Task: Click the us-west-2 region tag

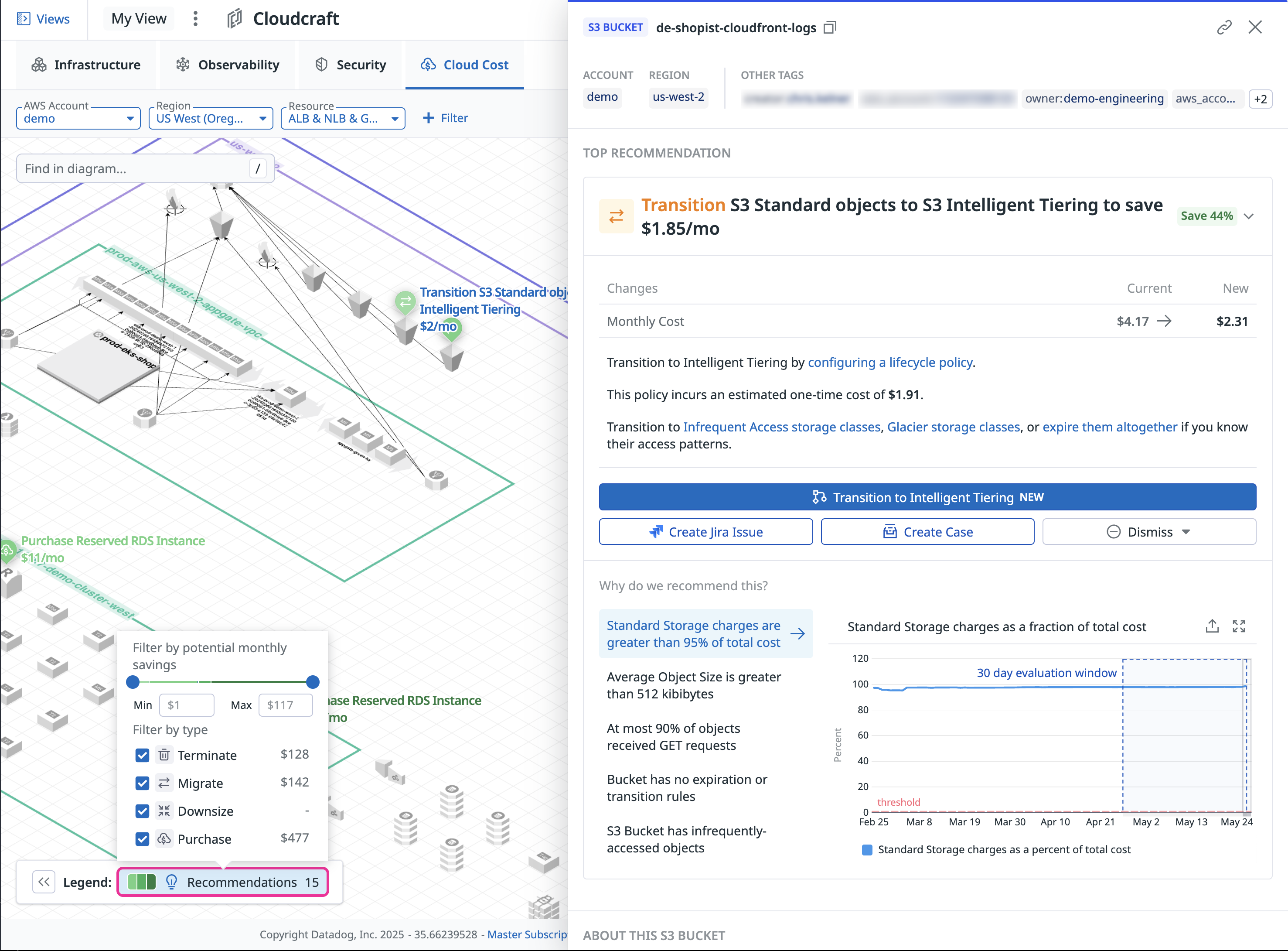Action: point(678,97)
